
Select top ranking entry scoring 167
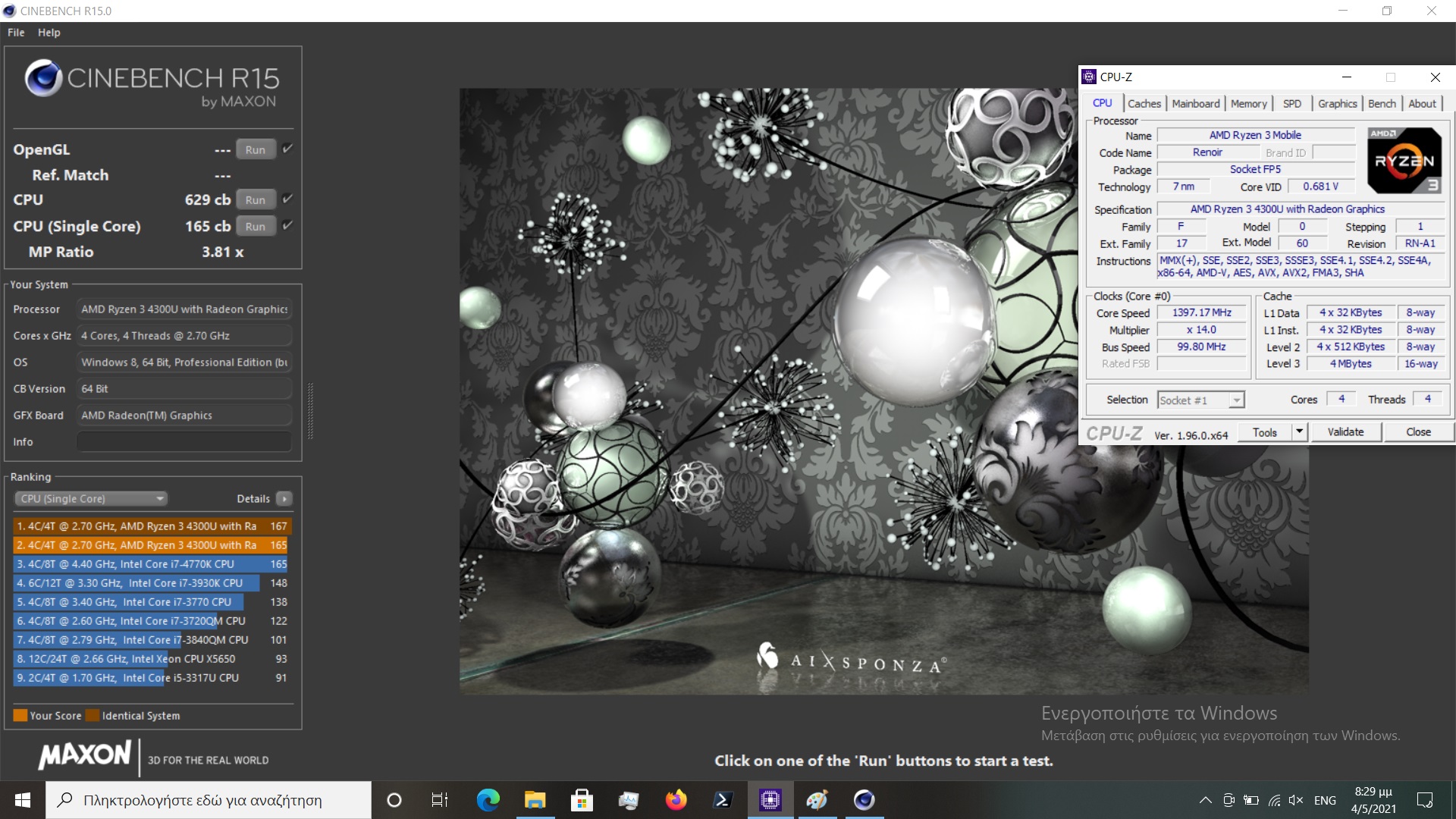pyautogui.click(x=152, y=526)
